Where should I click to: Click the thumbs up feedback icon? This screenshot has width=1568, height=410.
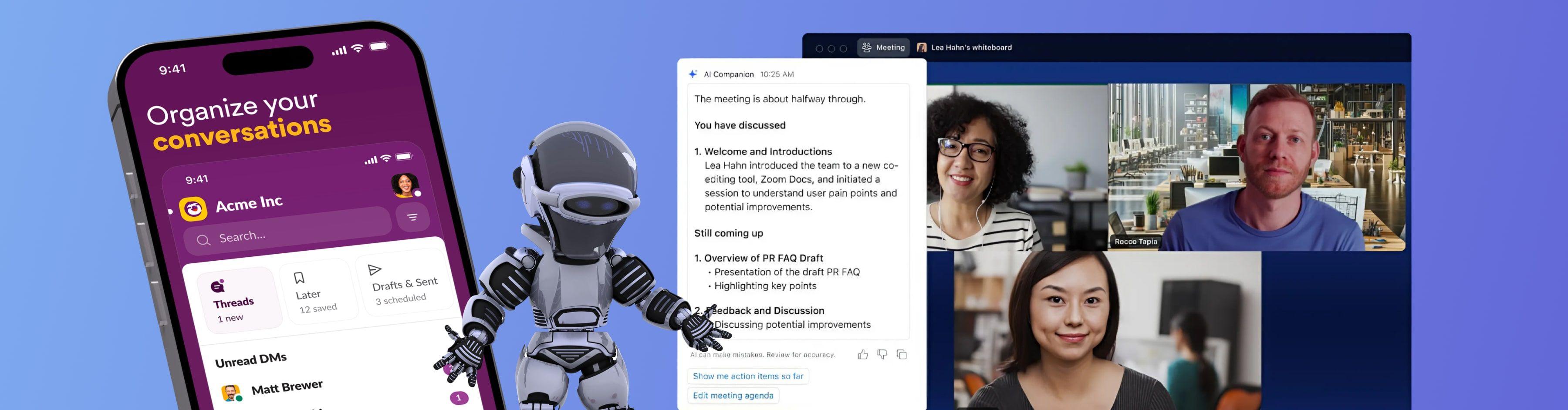coord(862,355)
